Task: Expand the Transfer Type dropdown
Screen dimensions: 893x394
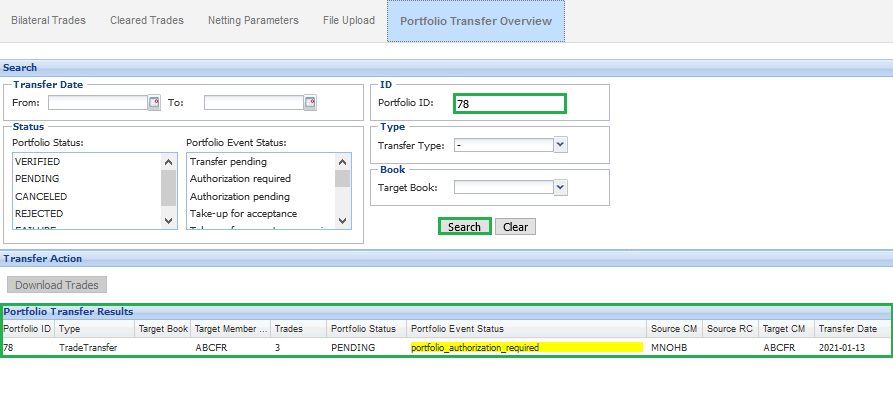Action: pyautogui.click(x=560, y=145)
